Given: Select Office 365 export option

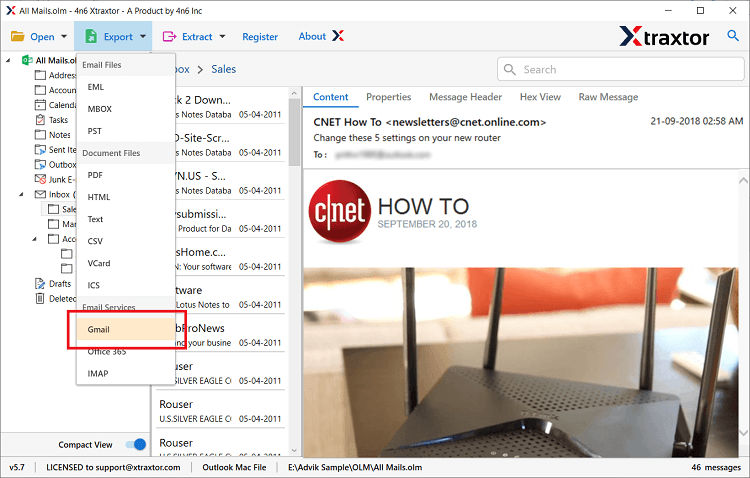Looking at the screenshot, I should tap(125, 352).
